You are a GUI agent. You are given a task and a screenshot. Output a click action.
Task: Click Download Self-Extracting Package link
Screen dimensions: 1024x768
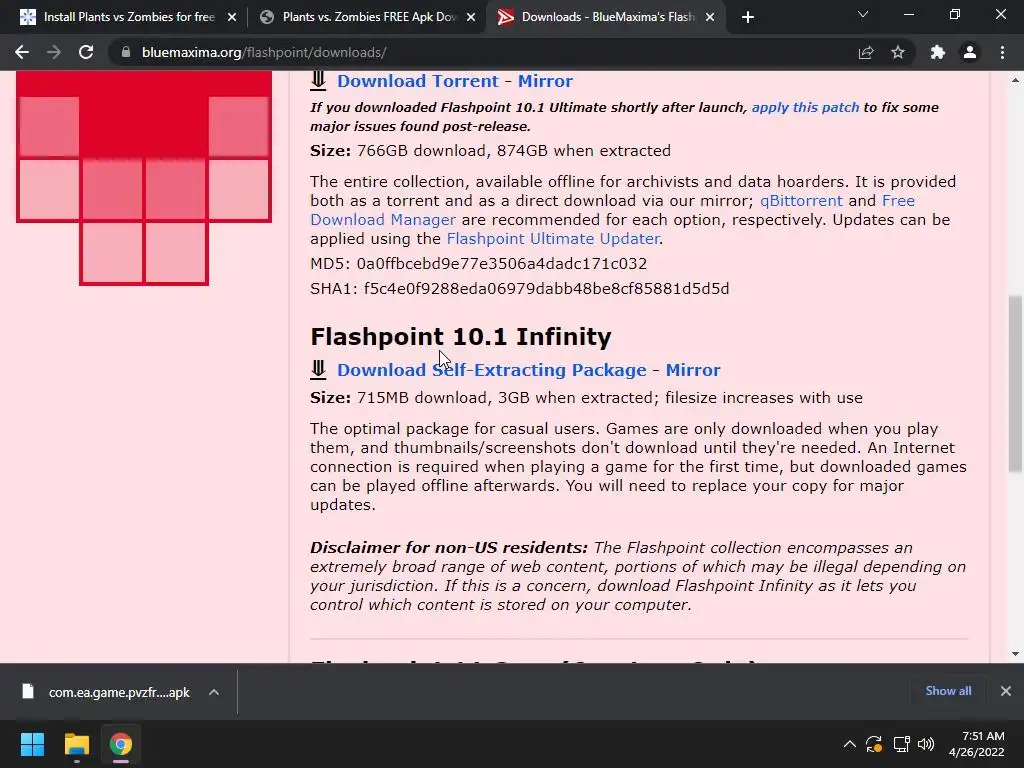coord(492,370)
